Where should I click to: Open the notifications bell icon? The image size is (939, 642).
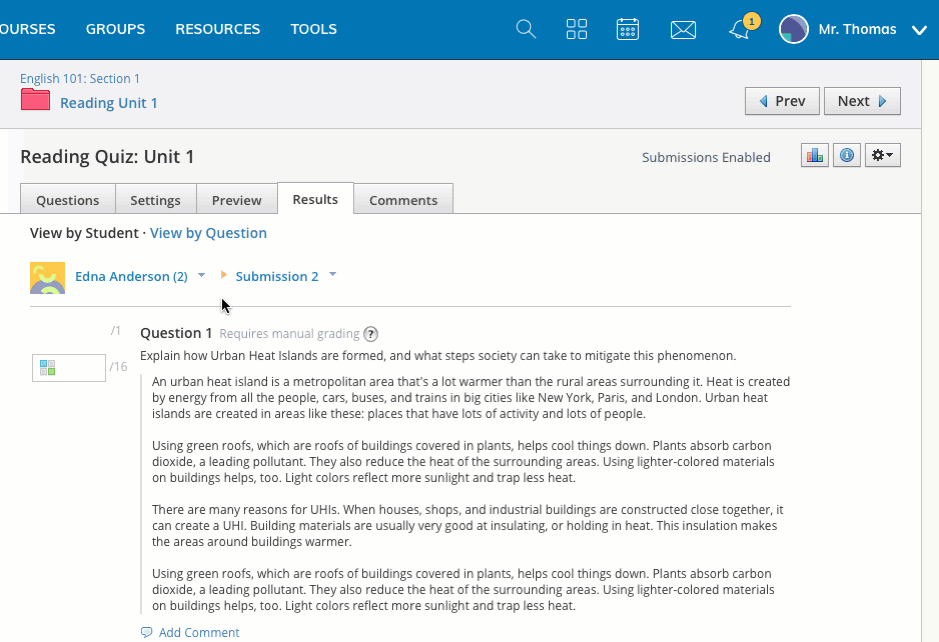pos(739,30)
